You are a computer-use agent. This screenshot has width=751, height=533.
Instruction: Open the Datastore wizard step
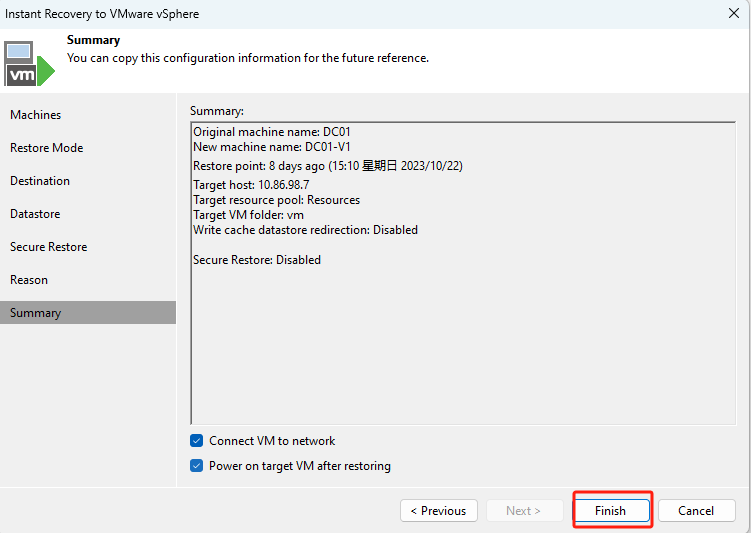tap(88, 214)
